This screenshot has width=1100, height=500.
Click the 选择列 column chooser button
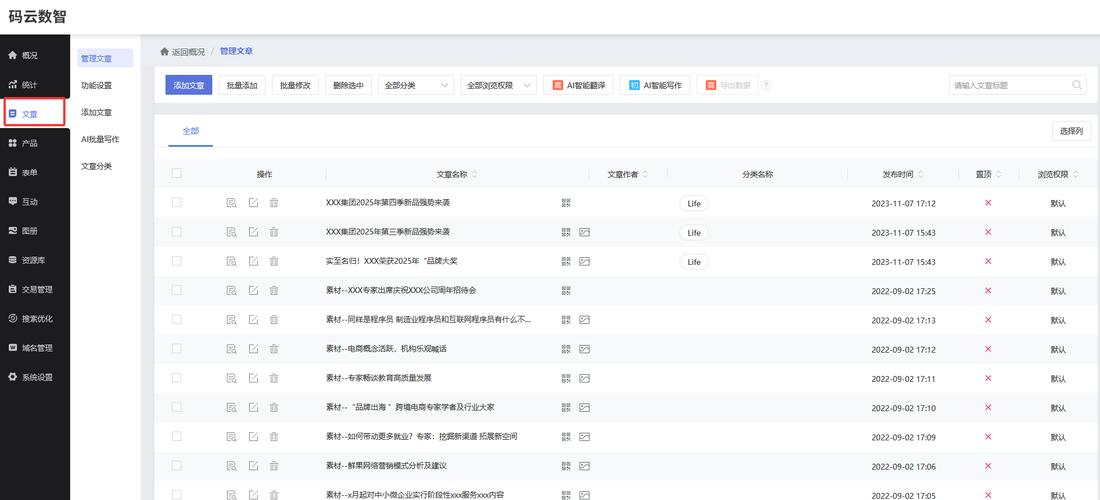(x=1071, y=131)
